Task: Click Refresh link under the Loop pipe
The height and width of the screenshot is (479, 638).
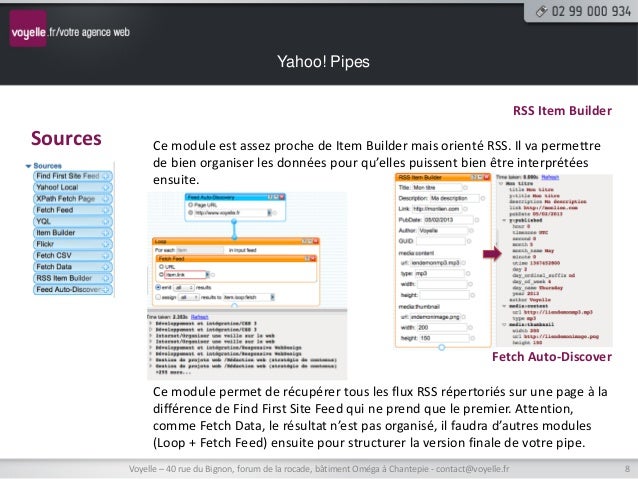Action: (x=199, y=317)
